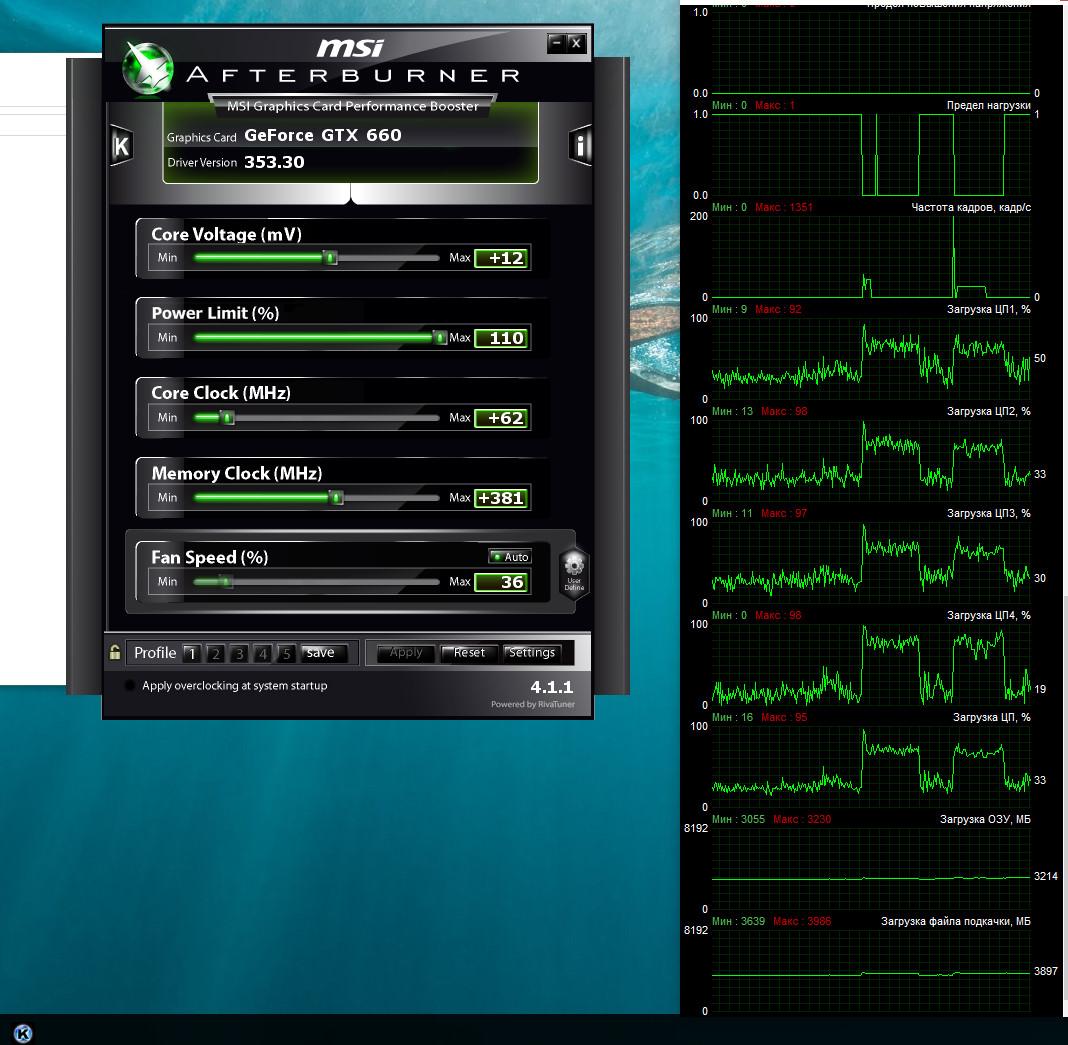Click the 'Загрузка файла подкачки, МБ' graph
Viewport: 1068px width, 1045px height.
point(871,971)
